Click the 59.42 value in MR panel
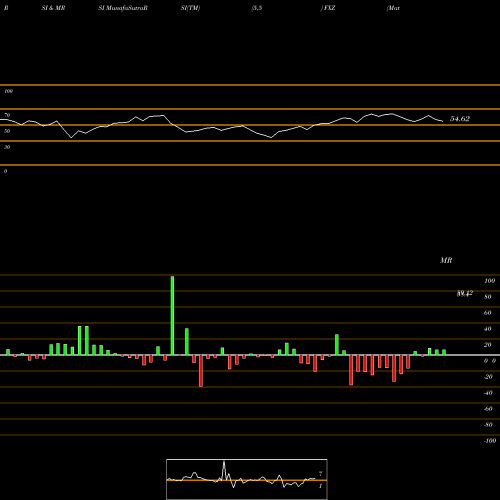This screenshot has height=500, width=500. click(x=465, y=294)
